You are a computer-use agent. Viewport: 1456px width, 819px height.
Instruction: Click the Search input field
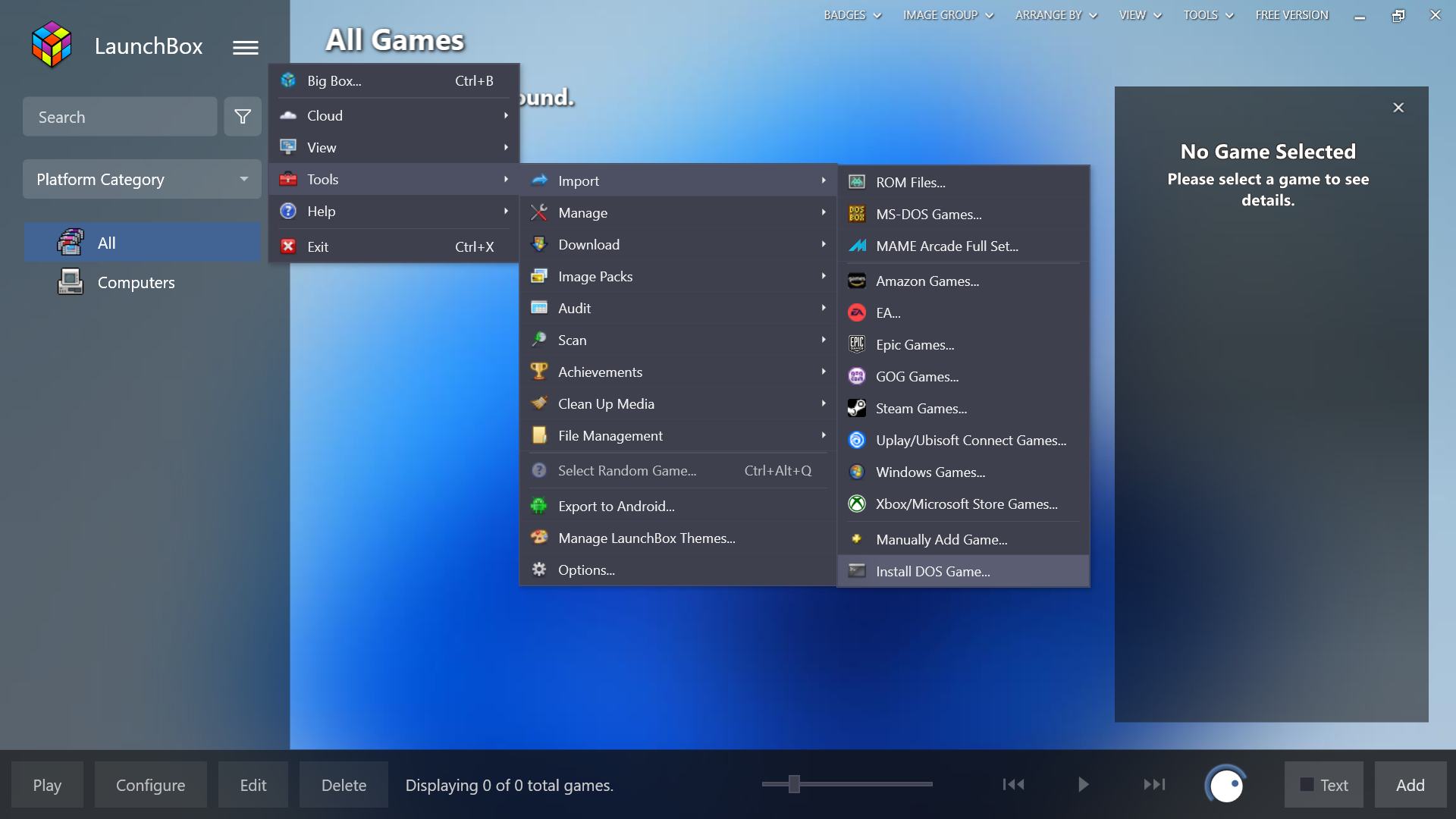pyautogui.click(x=120, y=117)
